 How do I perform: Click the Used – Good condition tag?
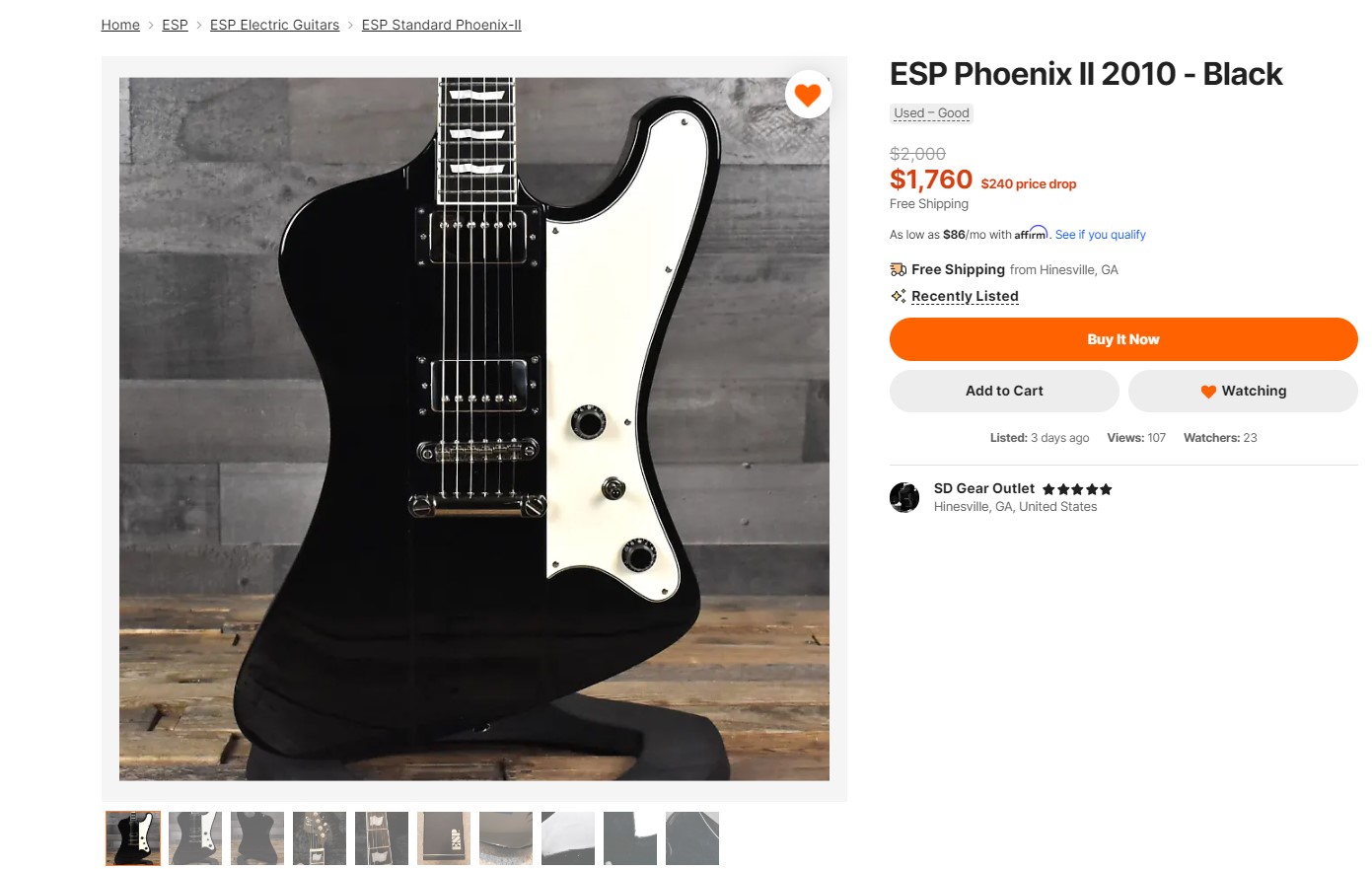pyautogui.click(x=931, y=113)
